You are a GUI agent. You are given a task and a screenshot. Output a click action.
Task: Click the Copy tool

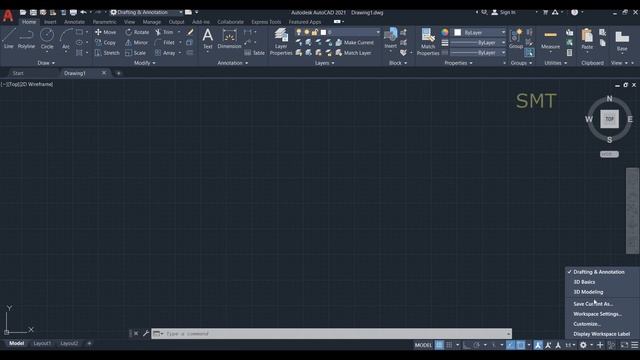click(106, 42)
